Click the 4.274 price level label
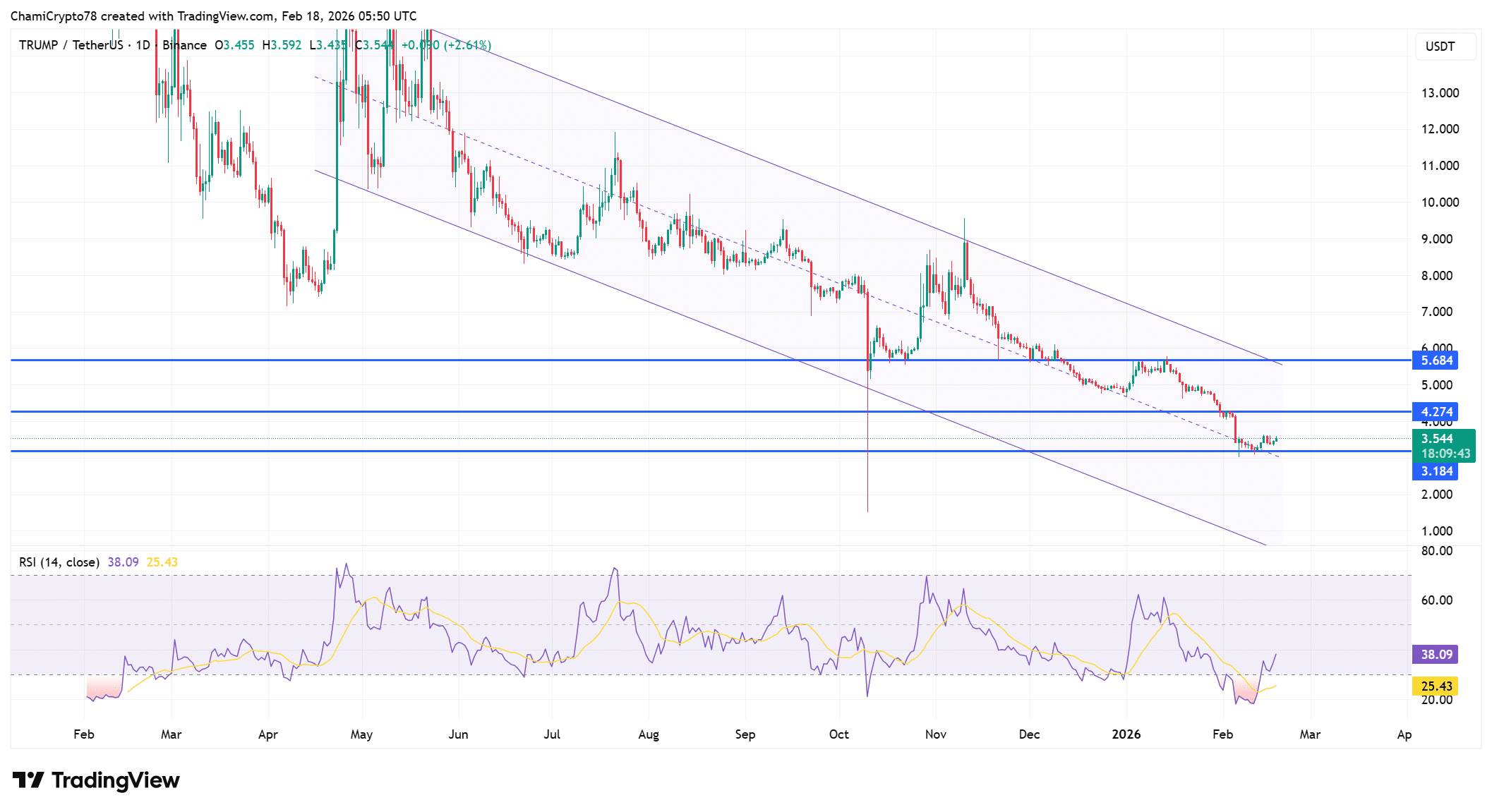The height and width of the screenshot is (812, 1492). pos(1436,412)
